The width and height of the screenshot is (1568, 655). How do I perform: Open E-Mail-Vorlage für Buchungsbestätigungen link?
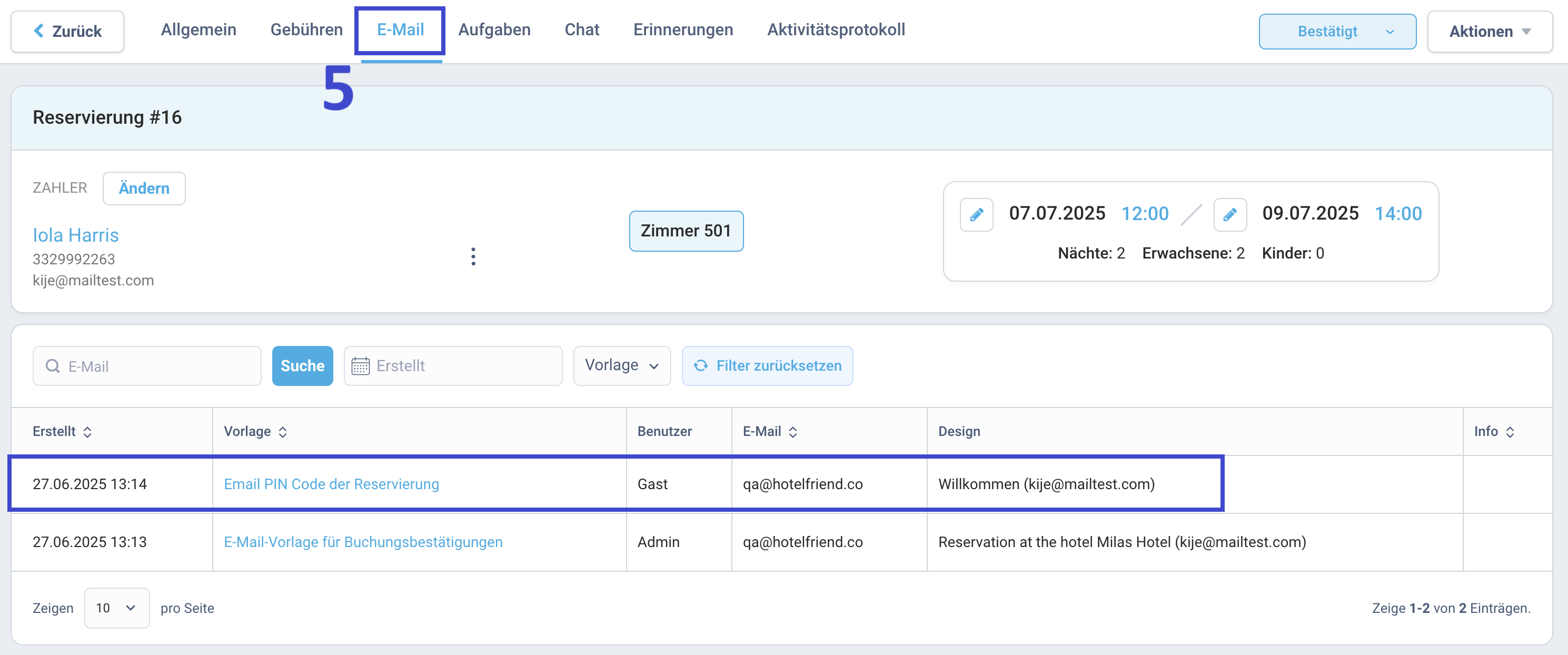(363, 542)
